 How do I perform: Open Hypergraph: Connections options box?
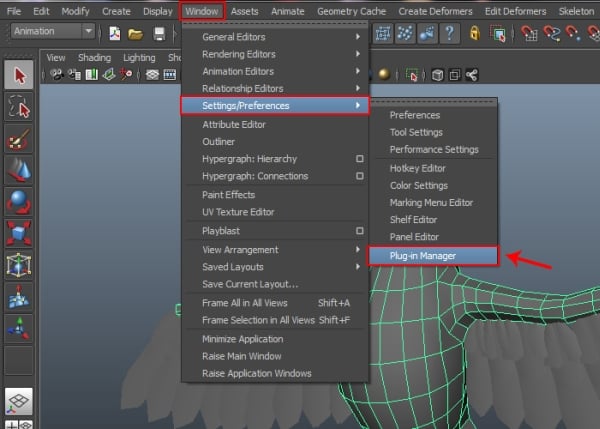click(359, 177)
